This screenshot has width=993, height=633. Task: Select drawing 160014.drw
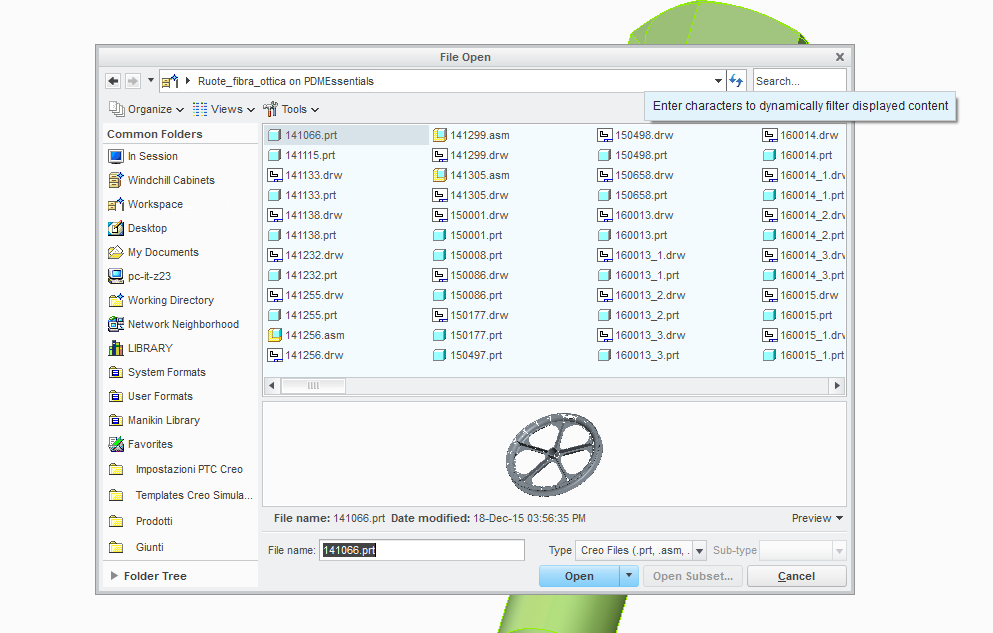click(800, 135)
